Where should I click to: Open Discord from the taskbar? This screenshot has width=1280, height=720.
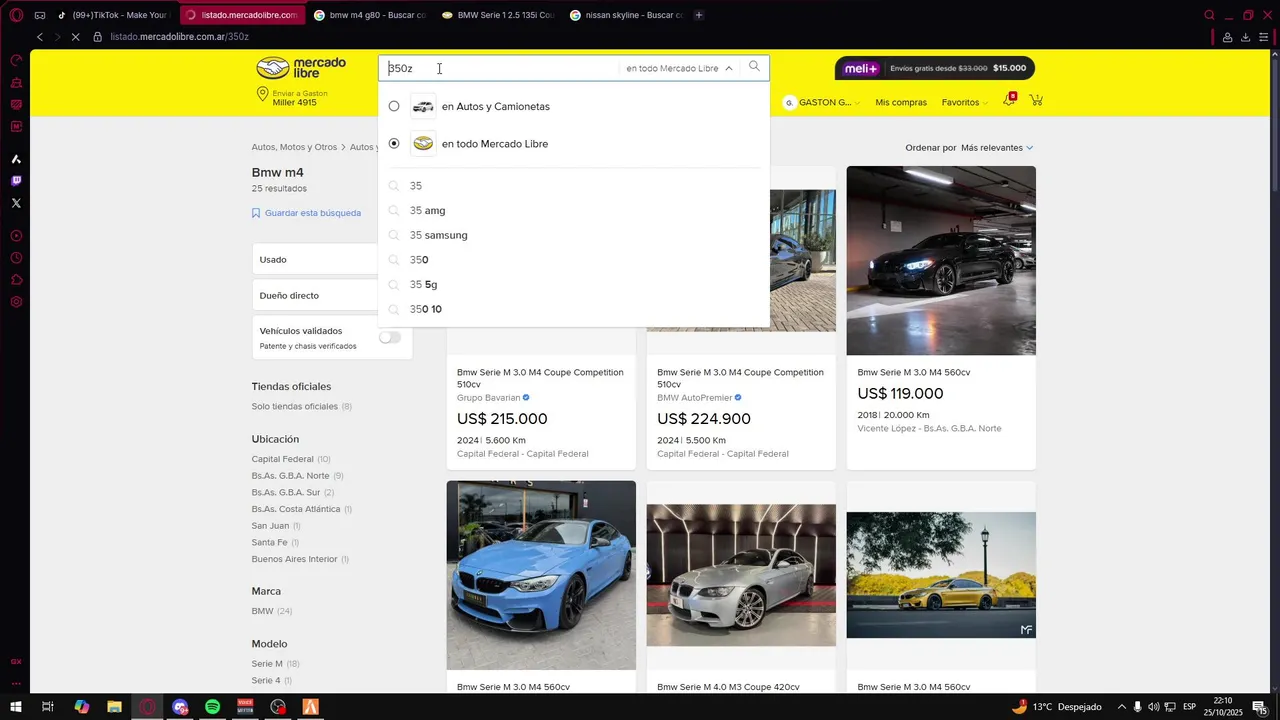pos(180,707)
